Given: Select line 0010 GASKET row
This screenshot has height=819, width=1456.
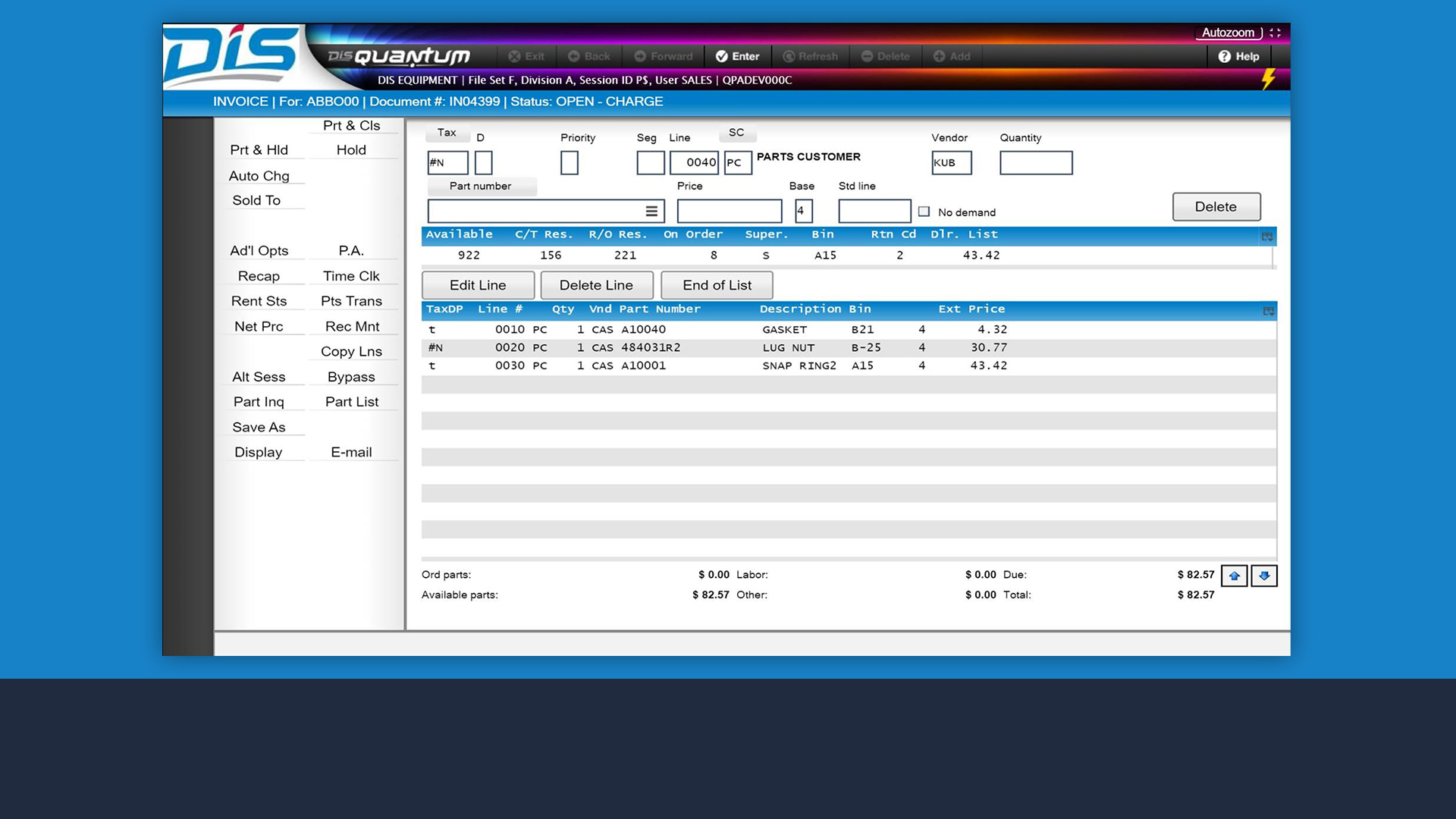Looking at the screenshot, I should tap(848, 330).
